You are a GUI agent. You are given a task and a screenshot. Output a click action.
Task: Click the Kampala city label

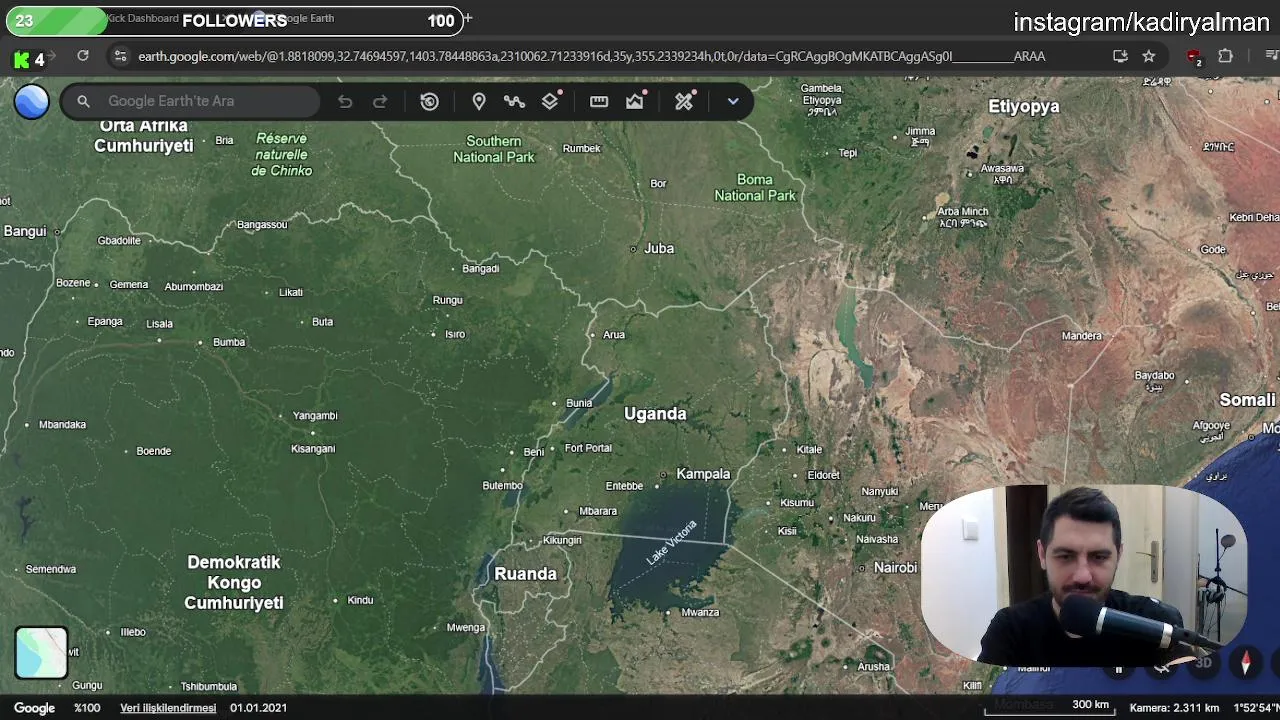(x=703, y=474)
